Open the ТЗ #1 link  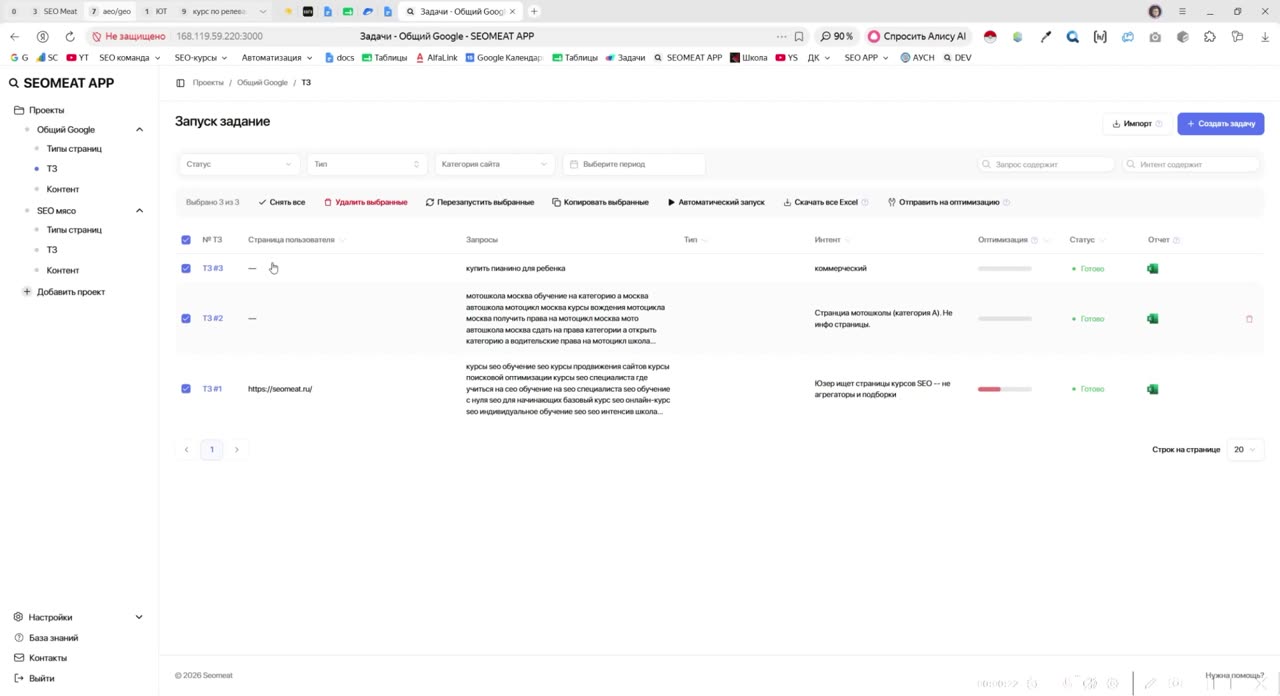coord(212,389)
